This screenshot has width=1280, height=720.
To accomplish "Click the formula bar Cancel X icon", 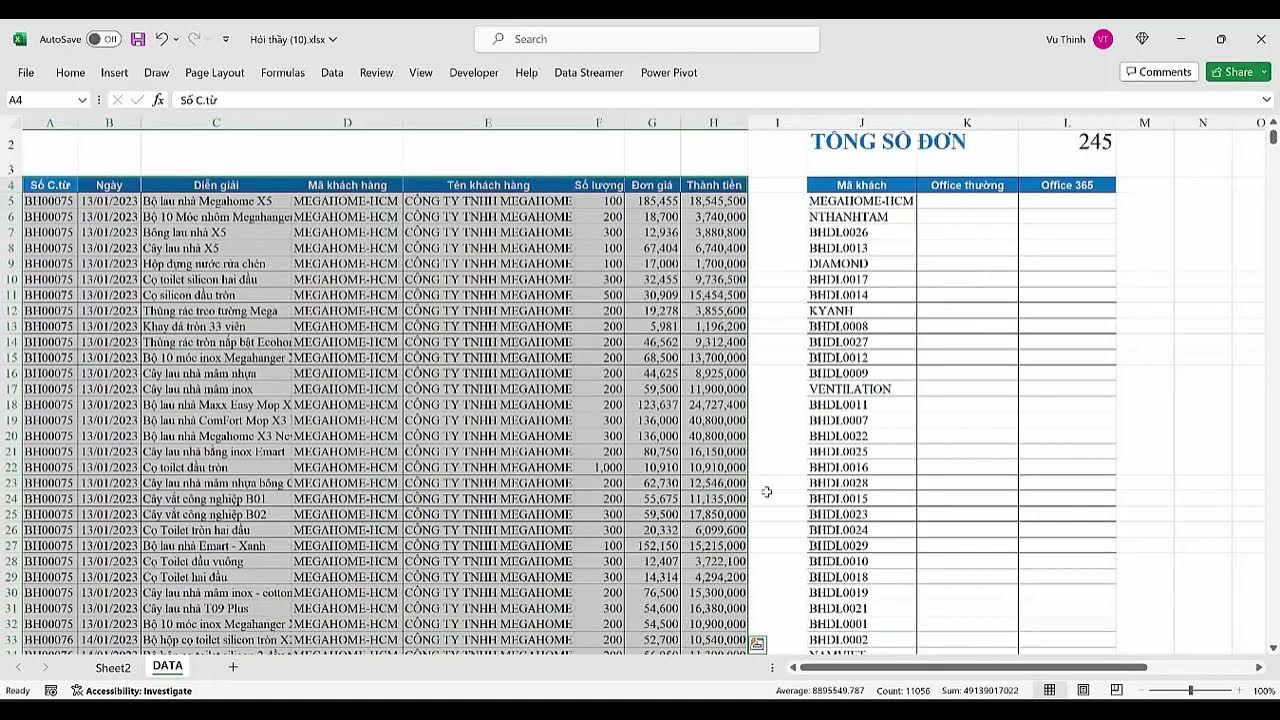I will coord(117,100).
